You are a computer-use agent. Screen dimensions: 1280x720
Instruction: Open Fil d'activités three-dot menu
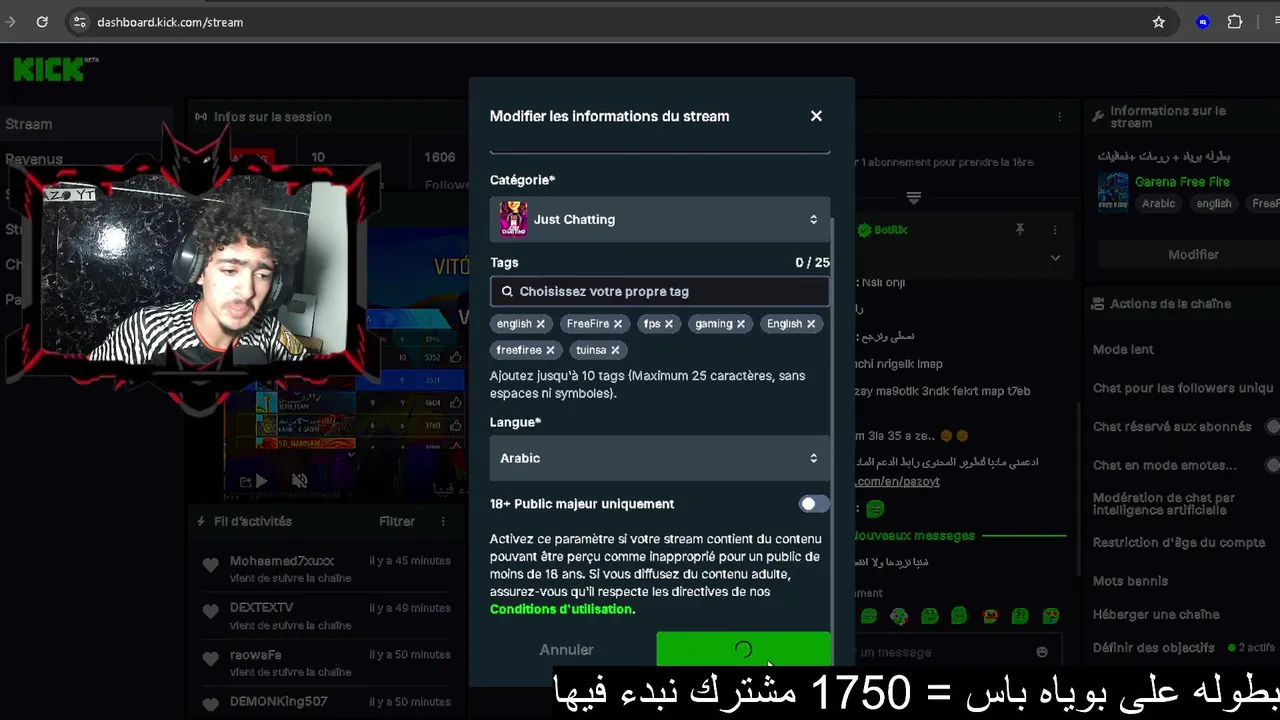pos(443,521)
